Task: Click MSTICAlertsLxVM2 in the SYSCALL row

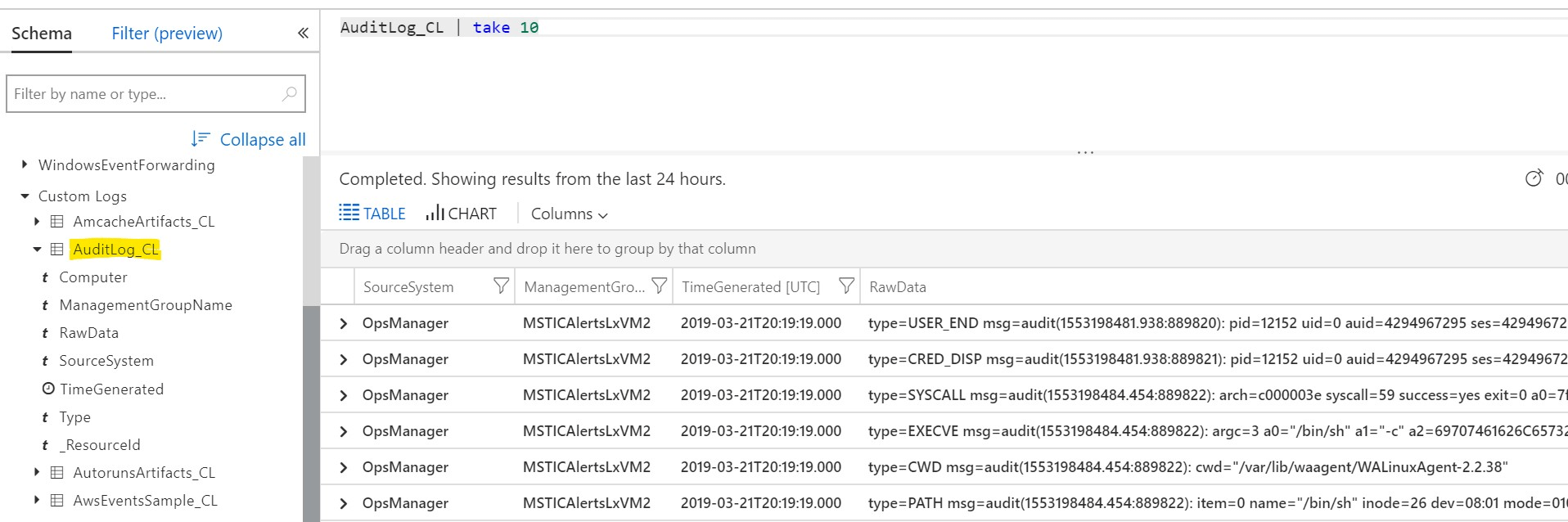Action: (587, 395)
